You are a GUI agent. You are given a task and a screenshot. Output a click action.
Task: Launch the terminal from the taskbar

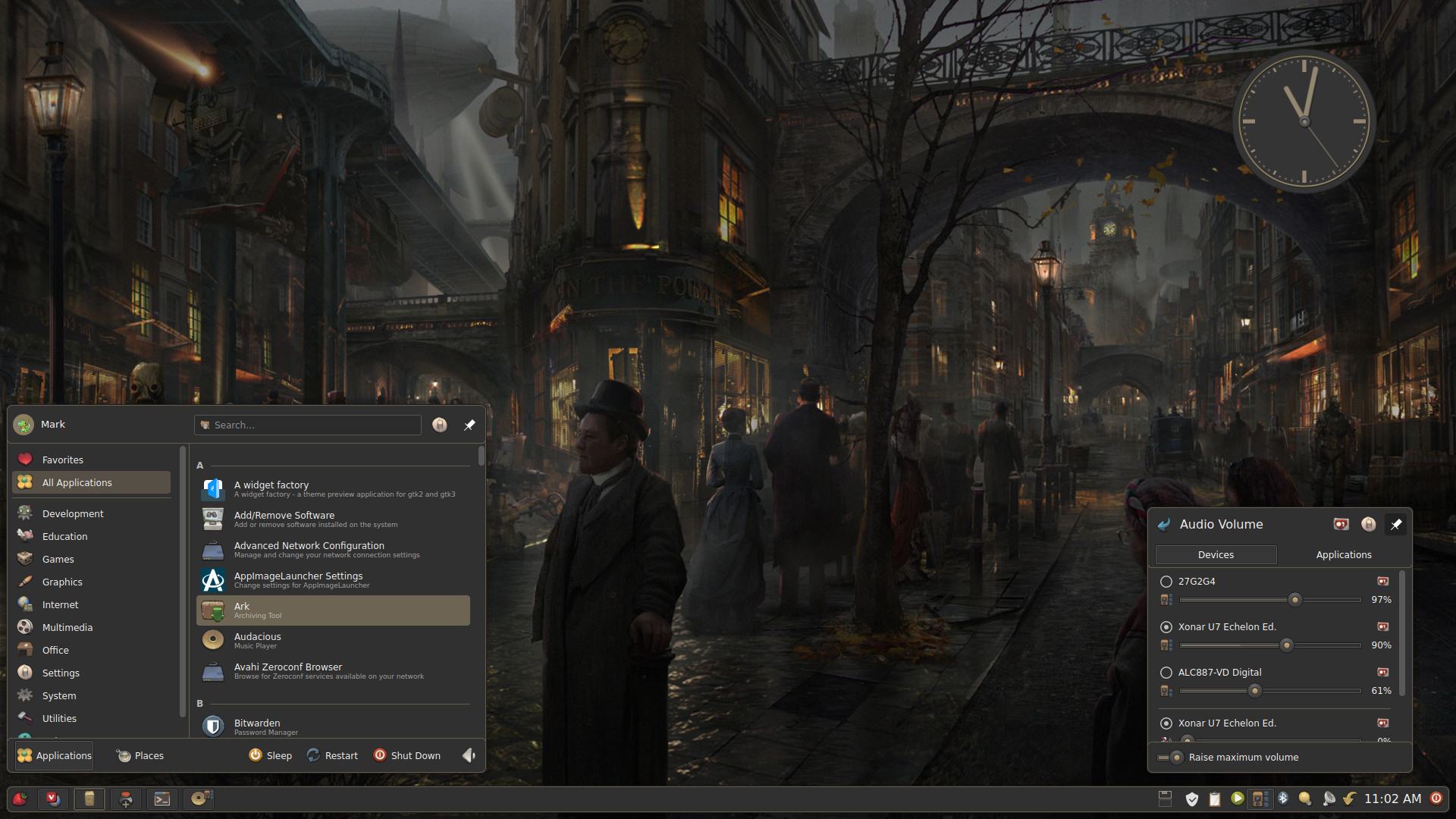point(162,799)
